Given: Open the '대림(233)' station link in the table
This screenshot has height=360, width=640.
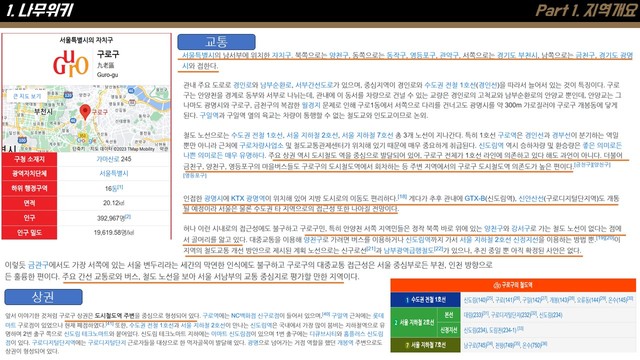Looking at the screenshot, I should click(473, 315).
